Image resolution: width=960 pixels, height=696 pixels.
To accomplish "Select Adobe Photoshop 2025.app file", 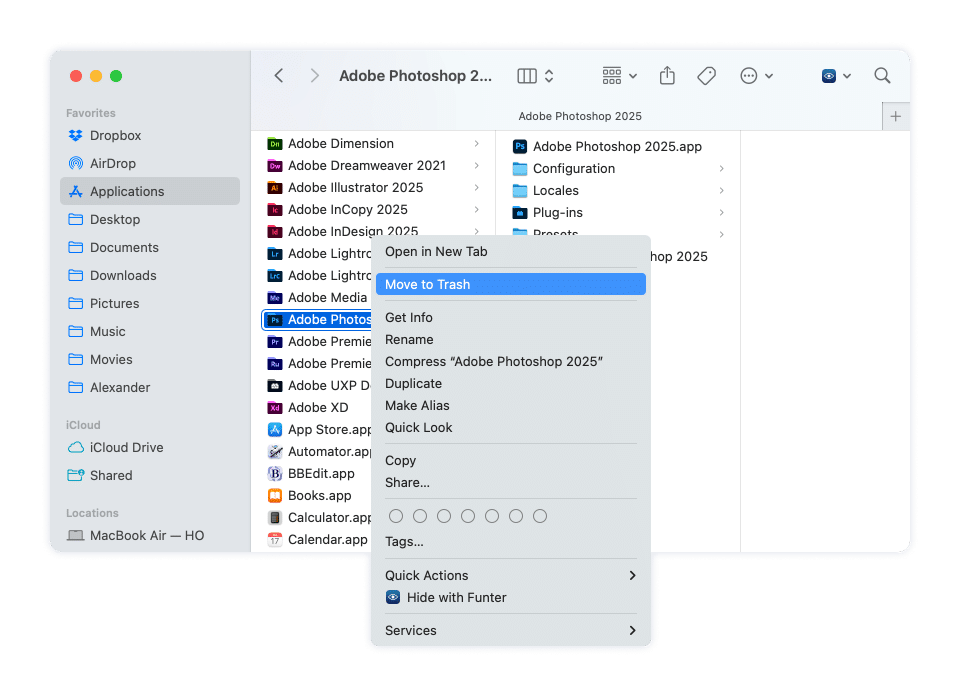I will pyautogui.click(x=618, y=146).
